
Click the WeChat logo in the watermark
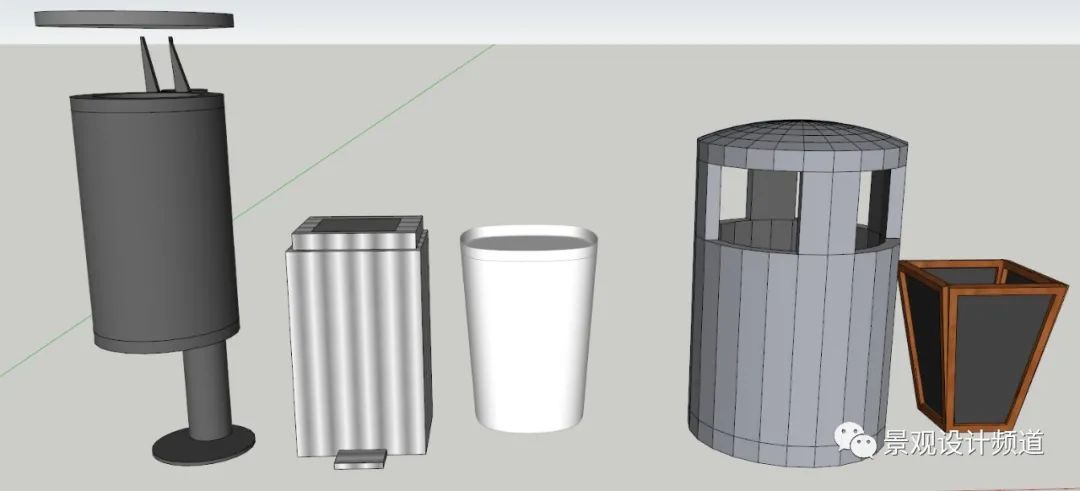point(857,441)
